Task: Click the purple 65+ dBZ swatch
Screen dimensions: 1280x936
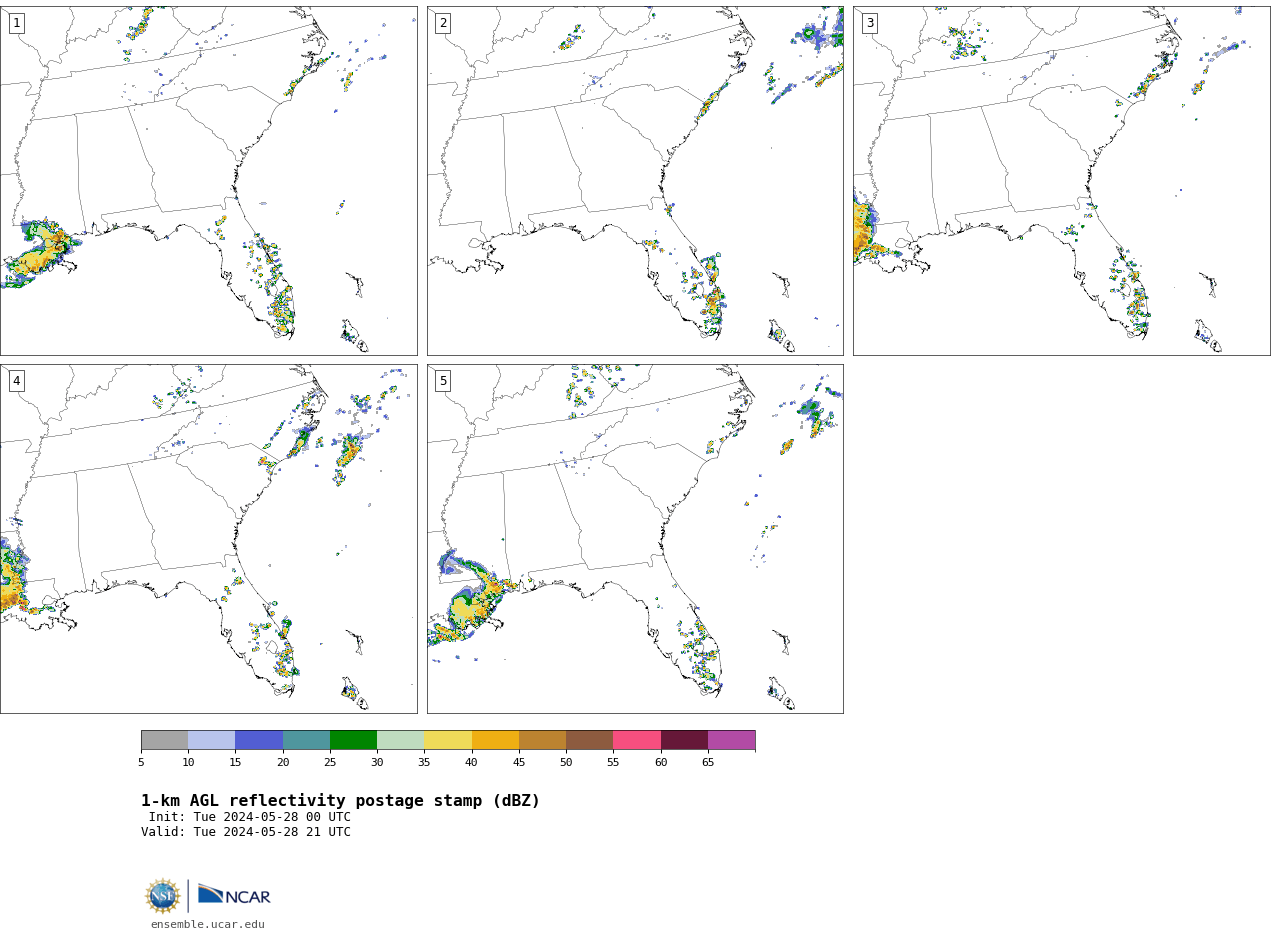Action: tap(731, 740)
